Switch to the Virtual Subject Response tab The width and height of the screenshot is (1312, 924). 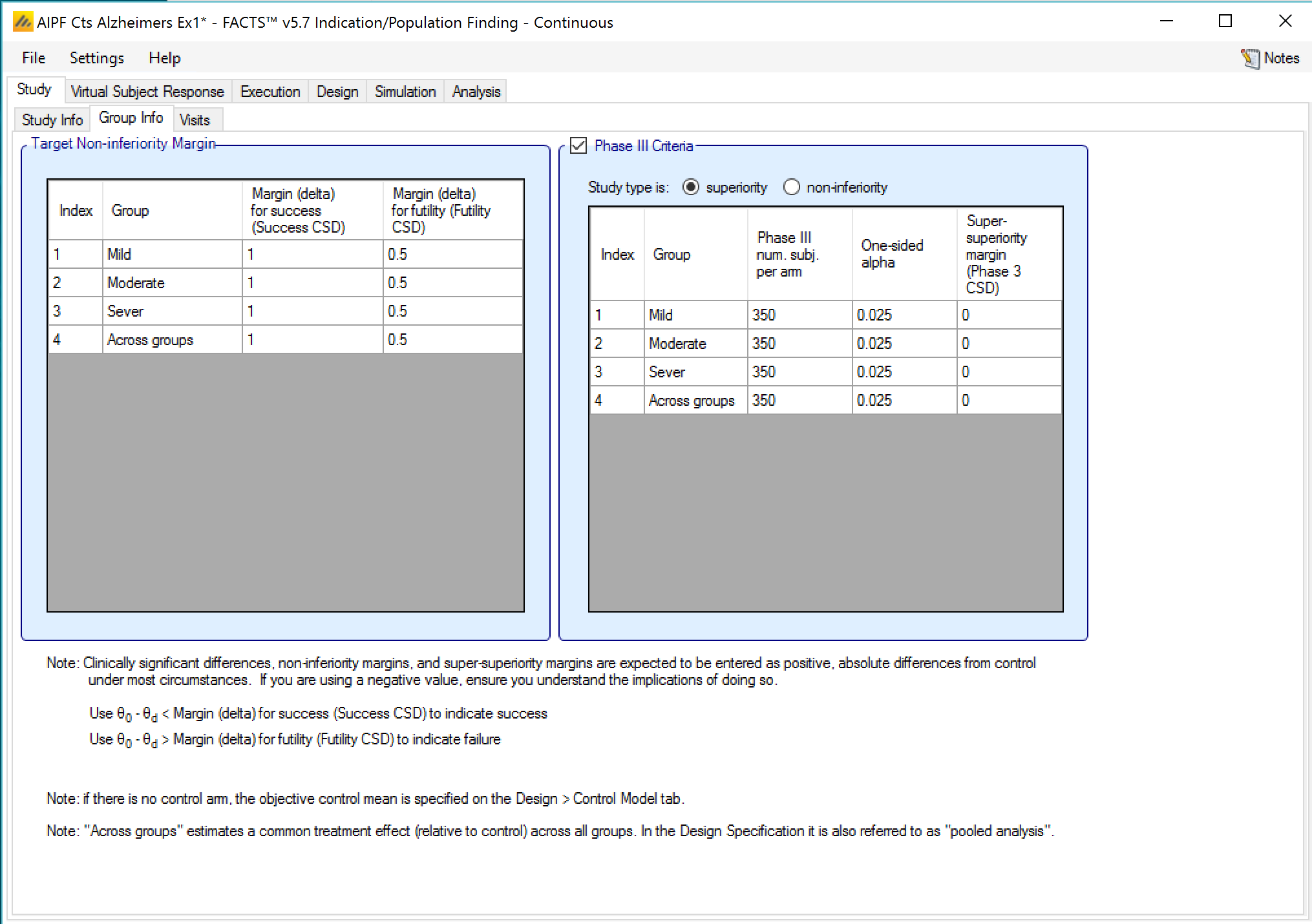pyautogui.click(x=147, y=92)
